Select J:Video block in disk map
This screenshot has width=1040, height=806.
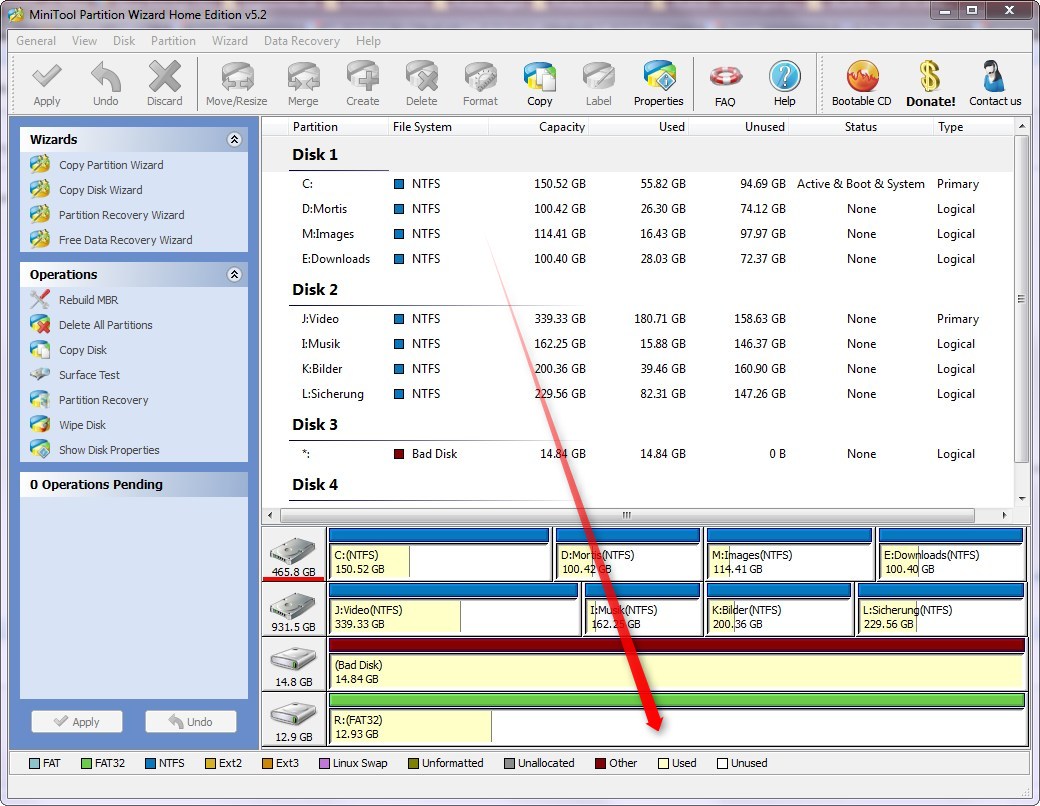(454, 610)
